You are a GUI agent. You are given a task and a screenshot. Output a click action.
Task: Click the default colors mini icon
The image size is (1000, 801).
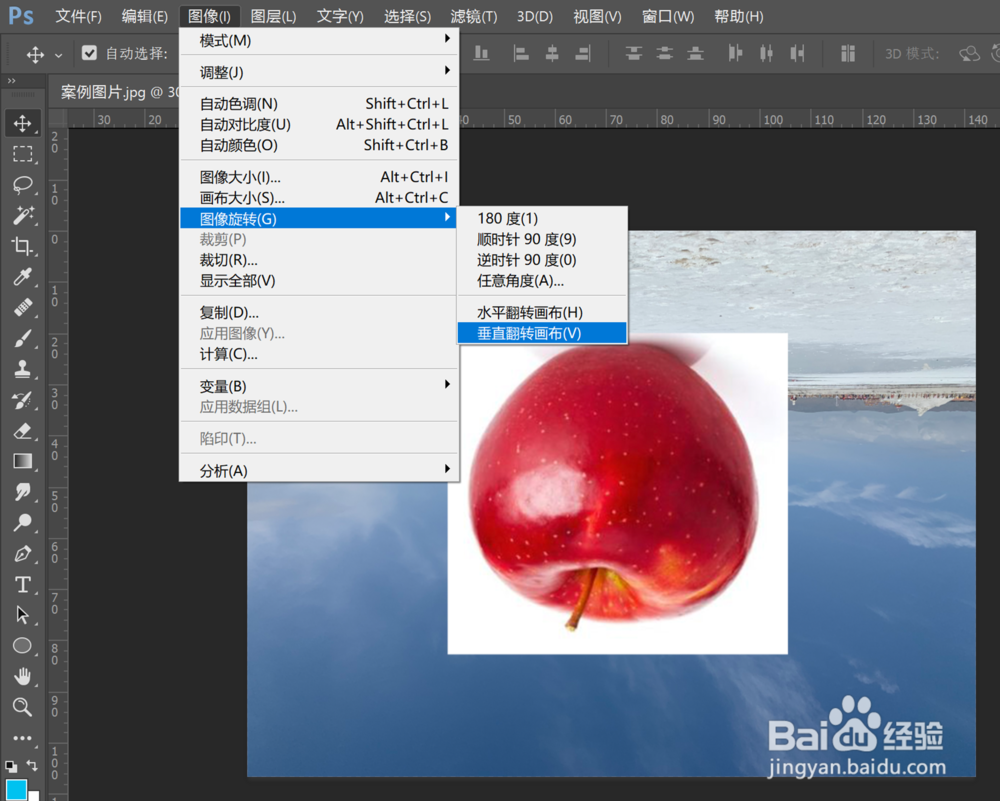coord(11,767)
